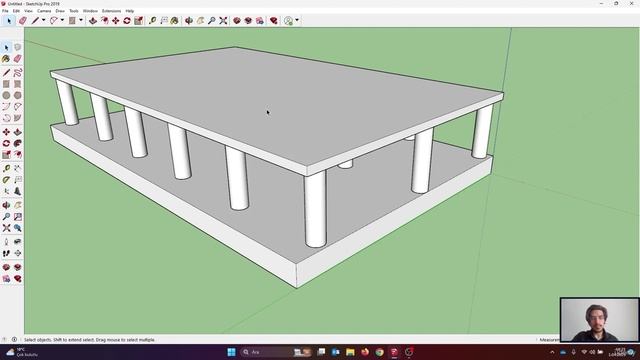The image size is (640, 360).
Task: Open the Sign In account icon
Action: pos(289,20)
